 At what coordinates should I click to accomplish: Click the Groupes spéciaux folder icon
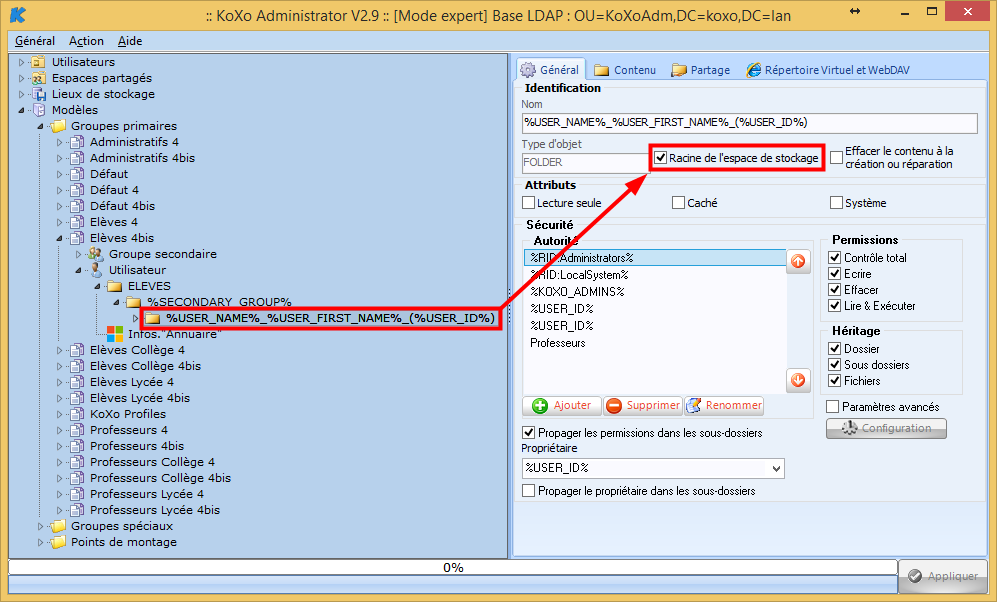[x=58, y=526]
